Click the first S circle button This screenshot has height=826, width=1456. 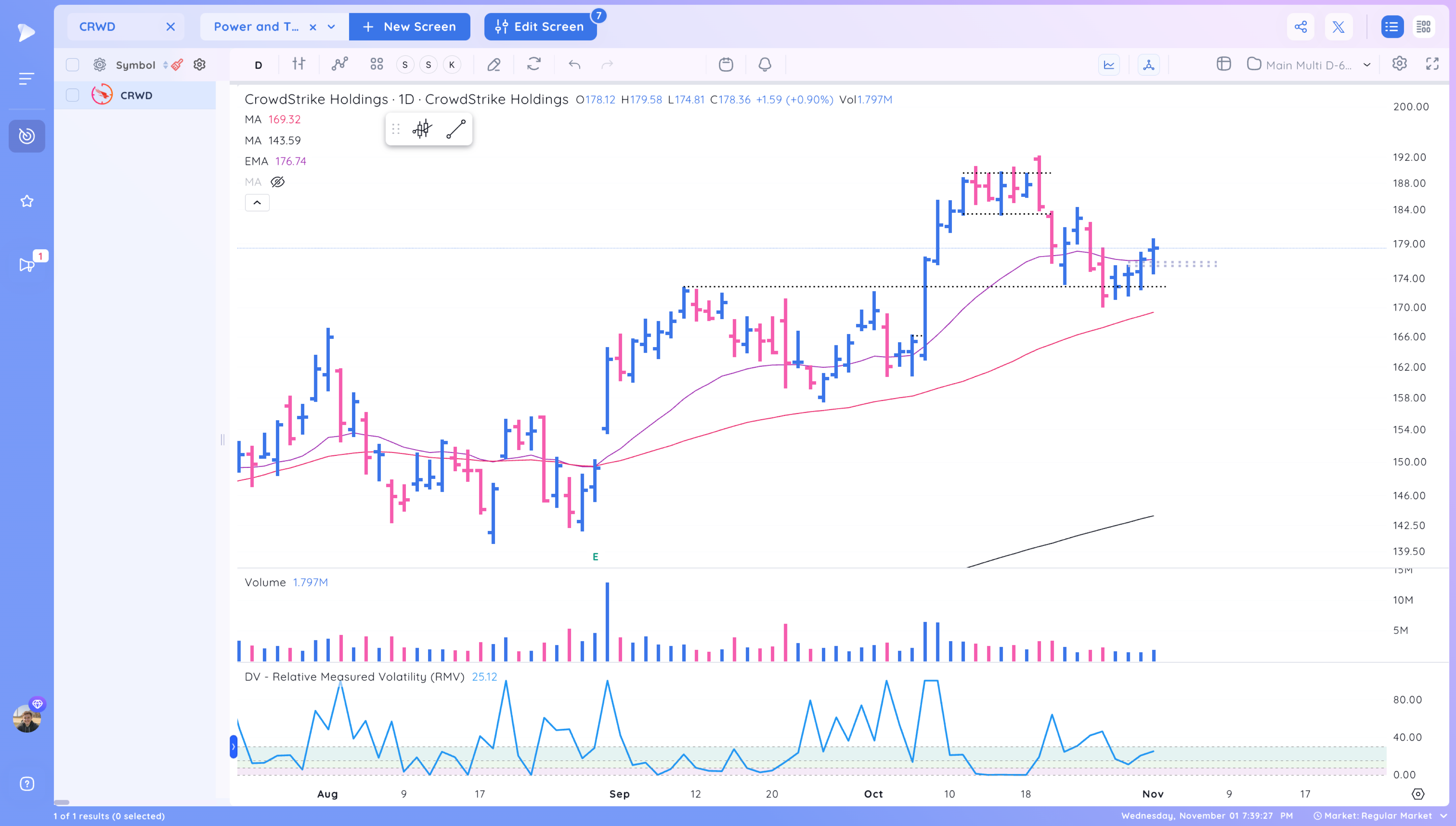point(404,65)
